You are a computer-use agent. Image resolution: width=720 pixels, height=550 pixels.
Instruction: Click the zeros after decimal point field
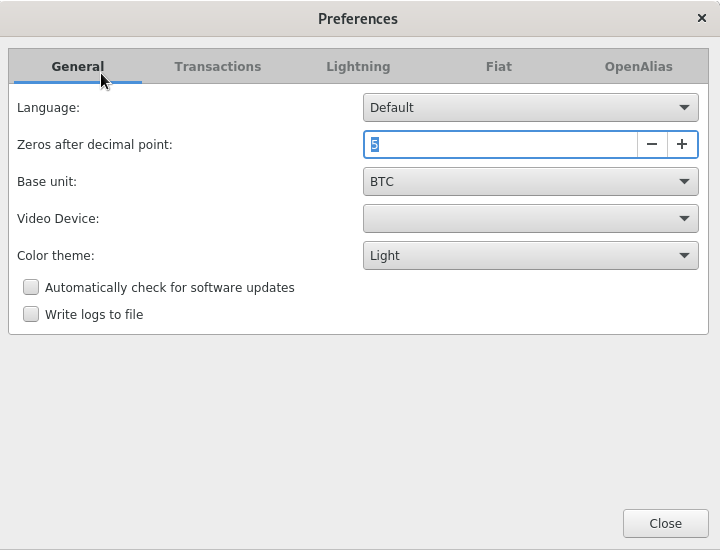(x=500, y=144)
